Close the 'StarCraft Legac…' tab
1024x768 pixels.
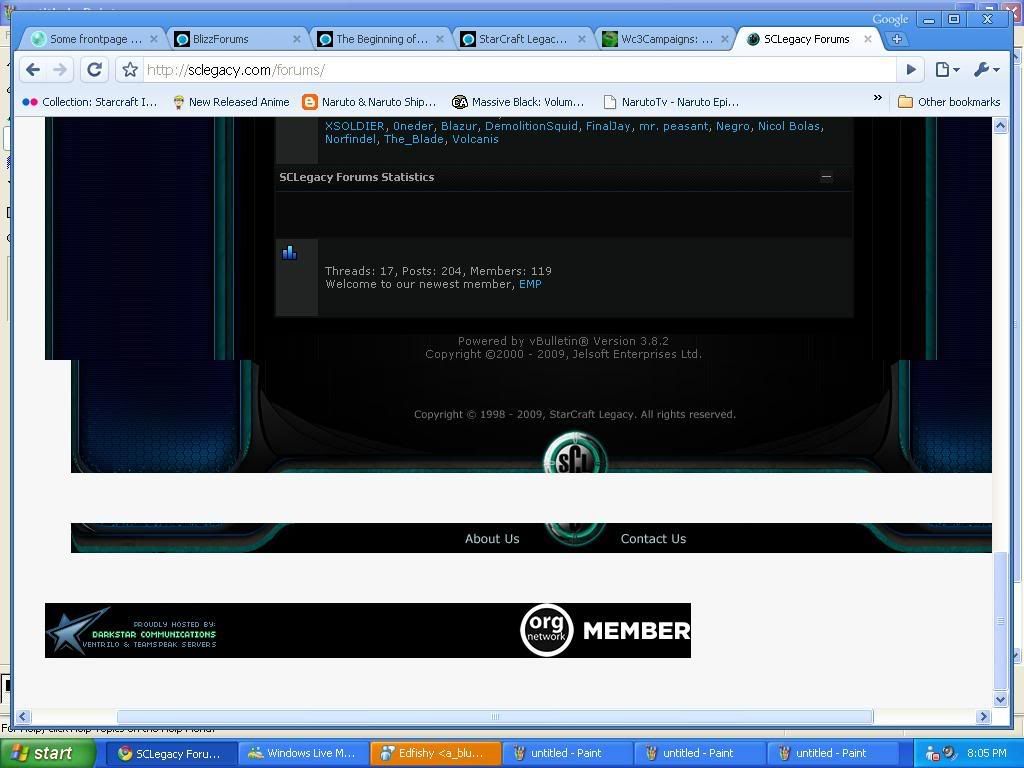tap(582, 39)
